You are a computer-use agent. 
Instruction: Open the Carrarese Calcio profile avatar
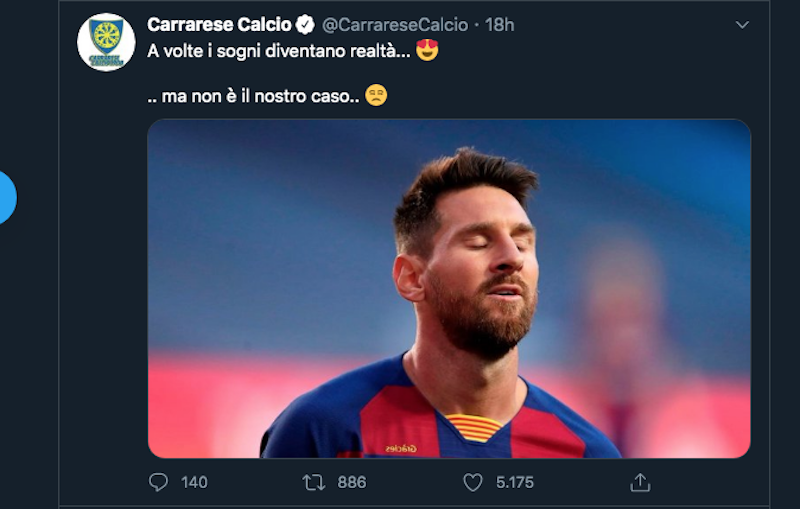(106, 42)
